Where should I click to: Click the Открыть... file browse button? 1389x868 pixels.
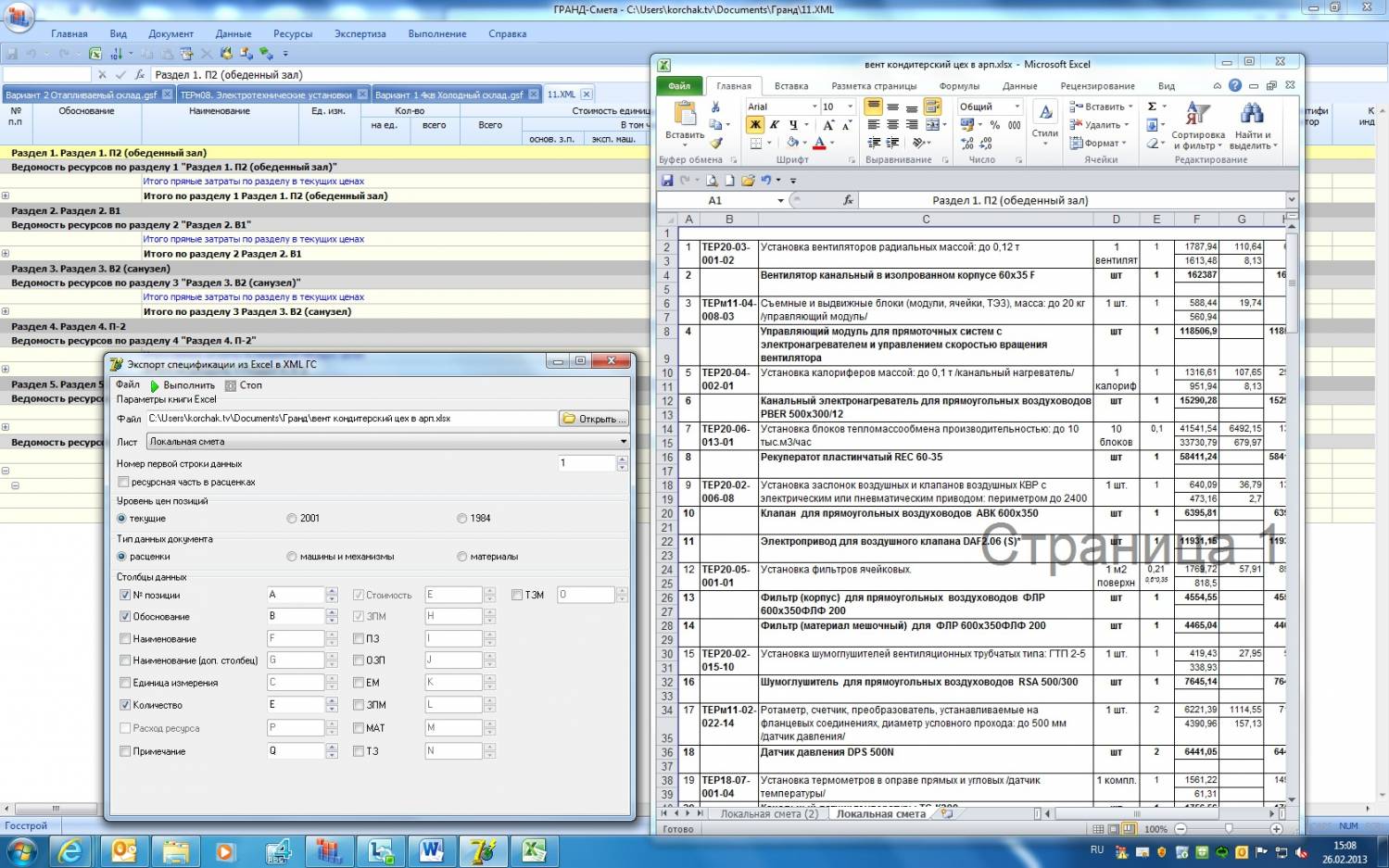pos(594,419)
